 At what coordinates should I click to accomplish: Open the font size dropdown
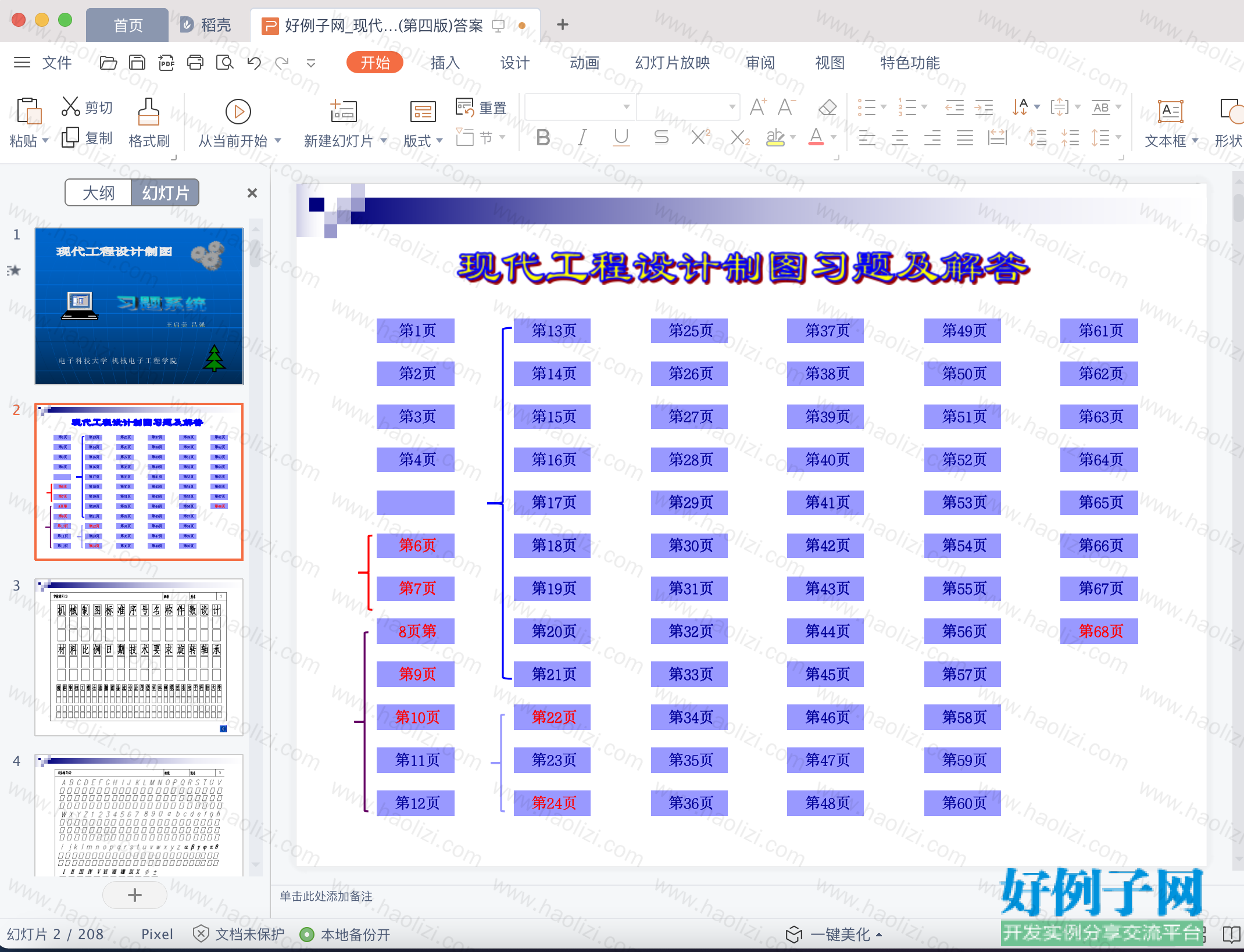(732, 107)
